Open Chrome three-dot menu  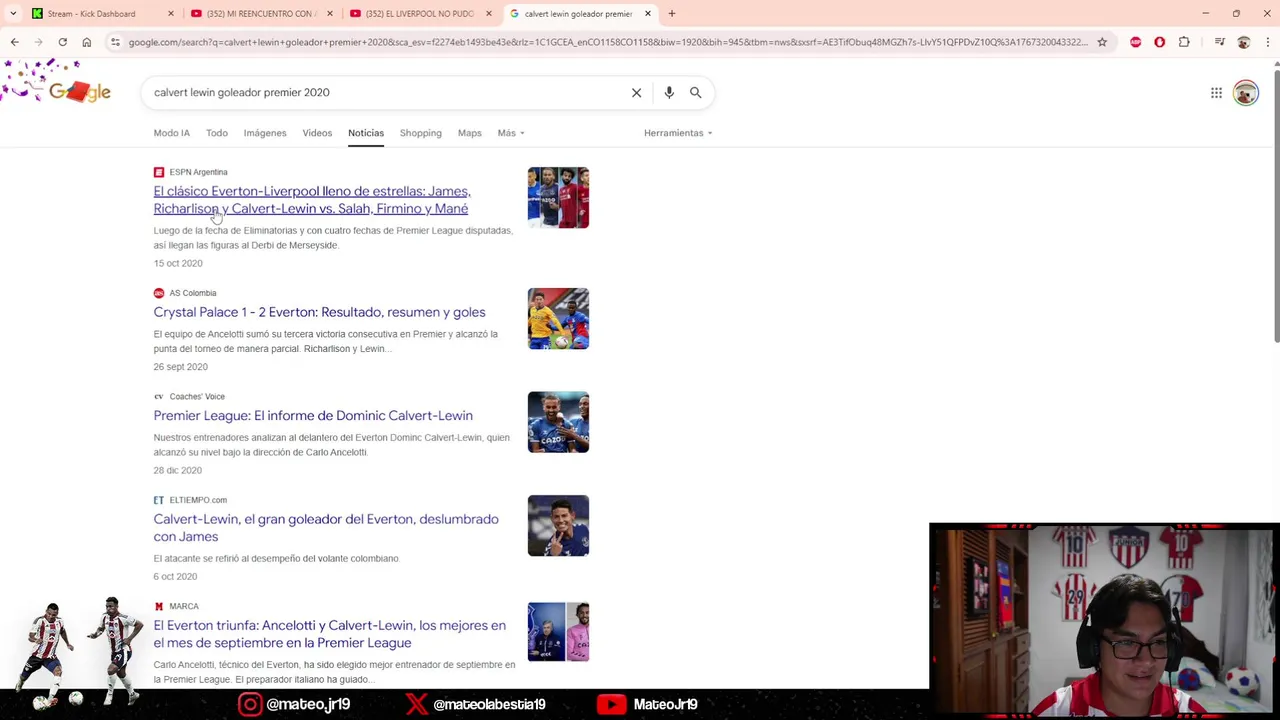click(x=1267, y=42)
